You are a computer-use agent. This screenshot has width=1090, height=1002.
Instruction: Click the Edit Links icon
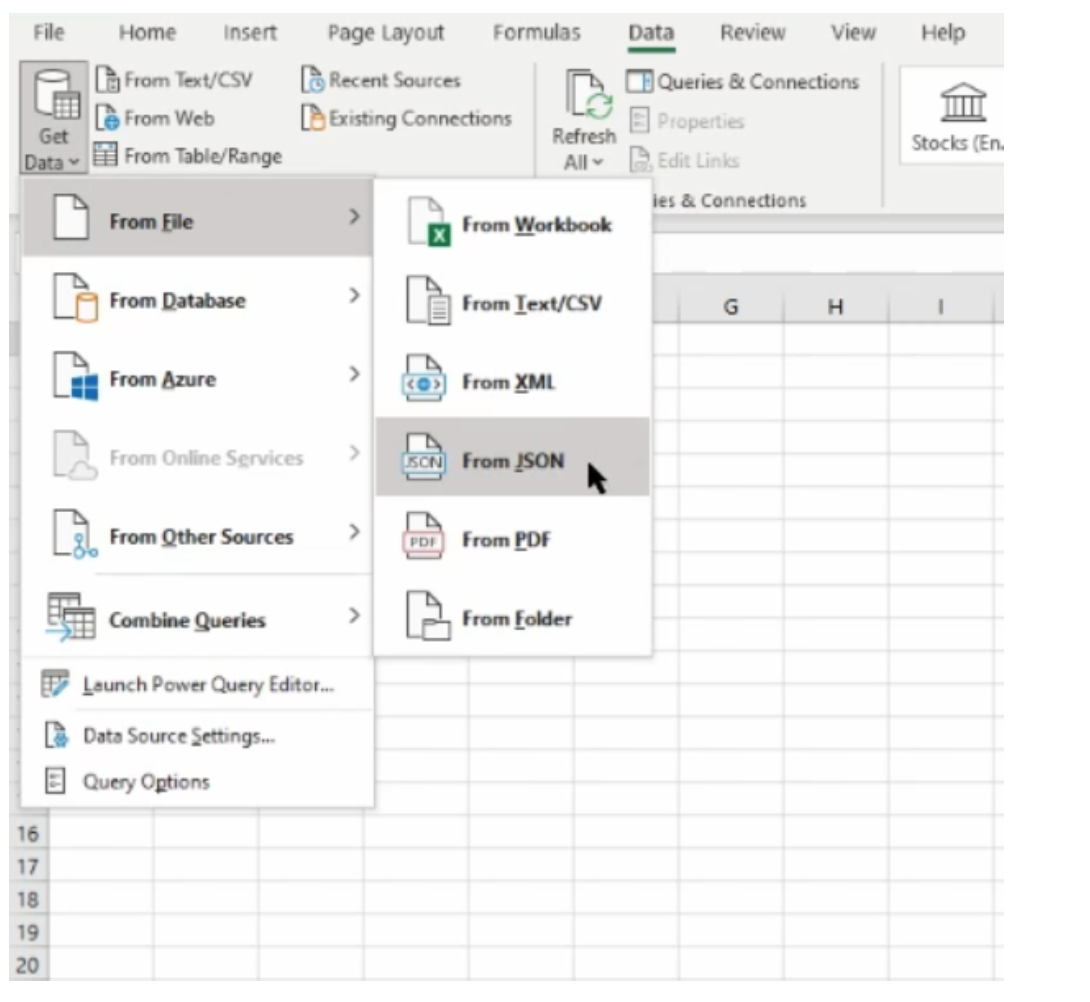coord(639,160)
